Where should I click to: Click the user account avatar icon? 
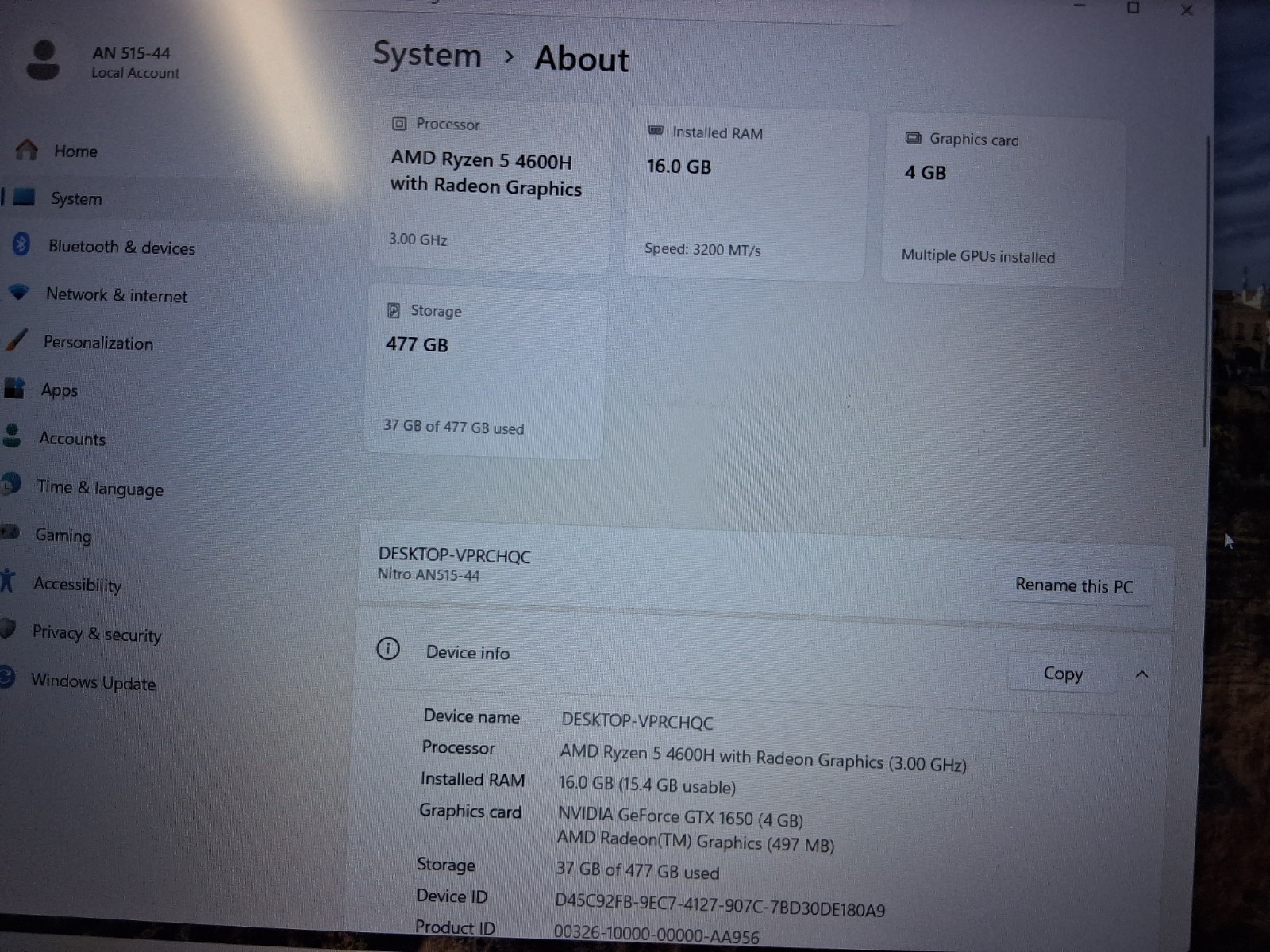click(x=43, y=60)
